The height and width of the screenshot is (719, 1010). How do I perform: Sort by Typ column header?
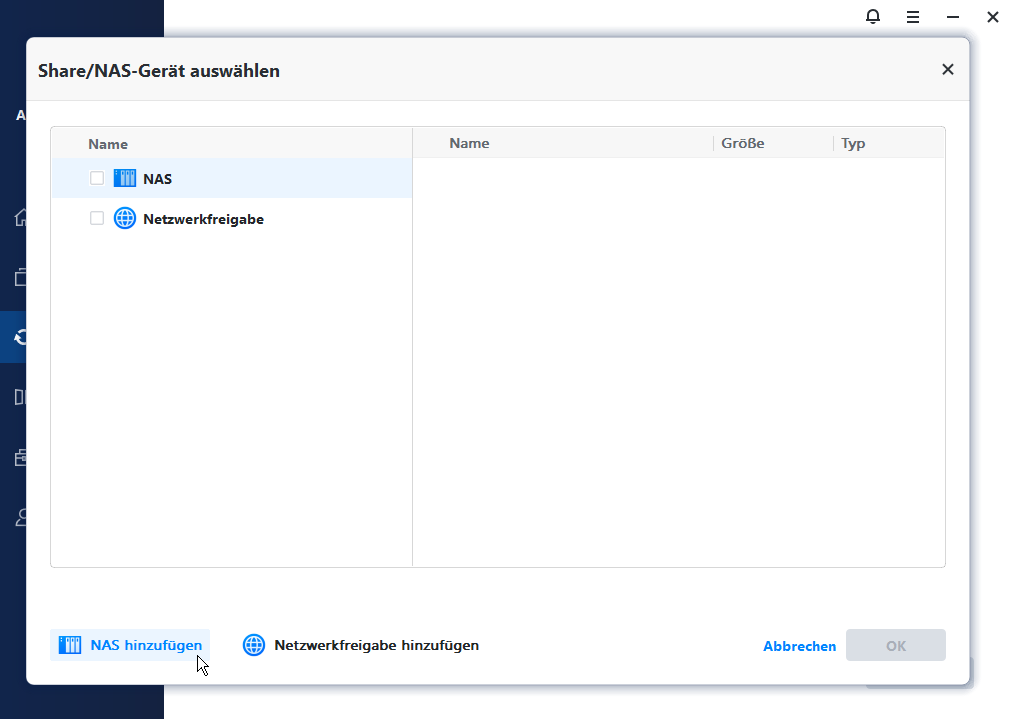pyautogui.click(x=853, y=143)
